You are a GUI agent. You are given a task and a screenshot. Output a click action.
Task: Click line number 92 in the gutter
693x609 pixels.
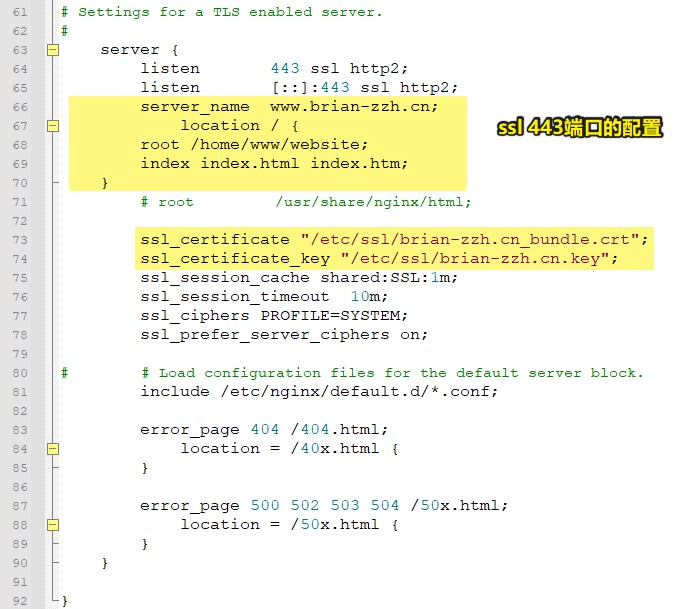pos(20,601)
